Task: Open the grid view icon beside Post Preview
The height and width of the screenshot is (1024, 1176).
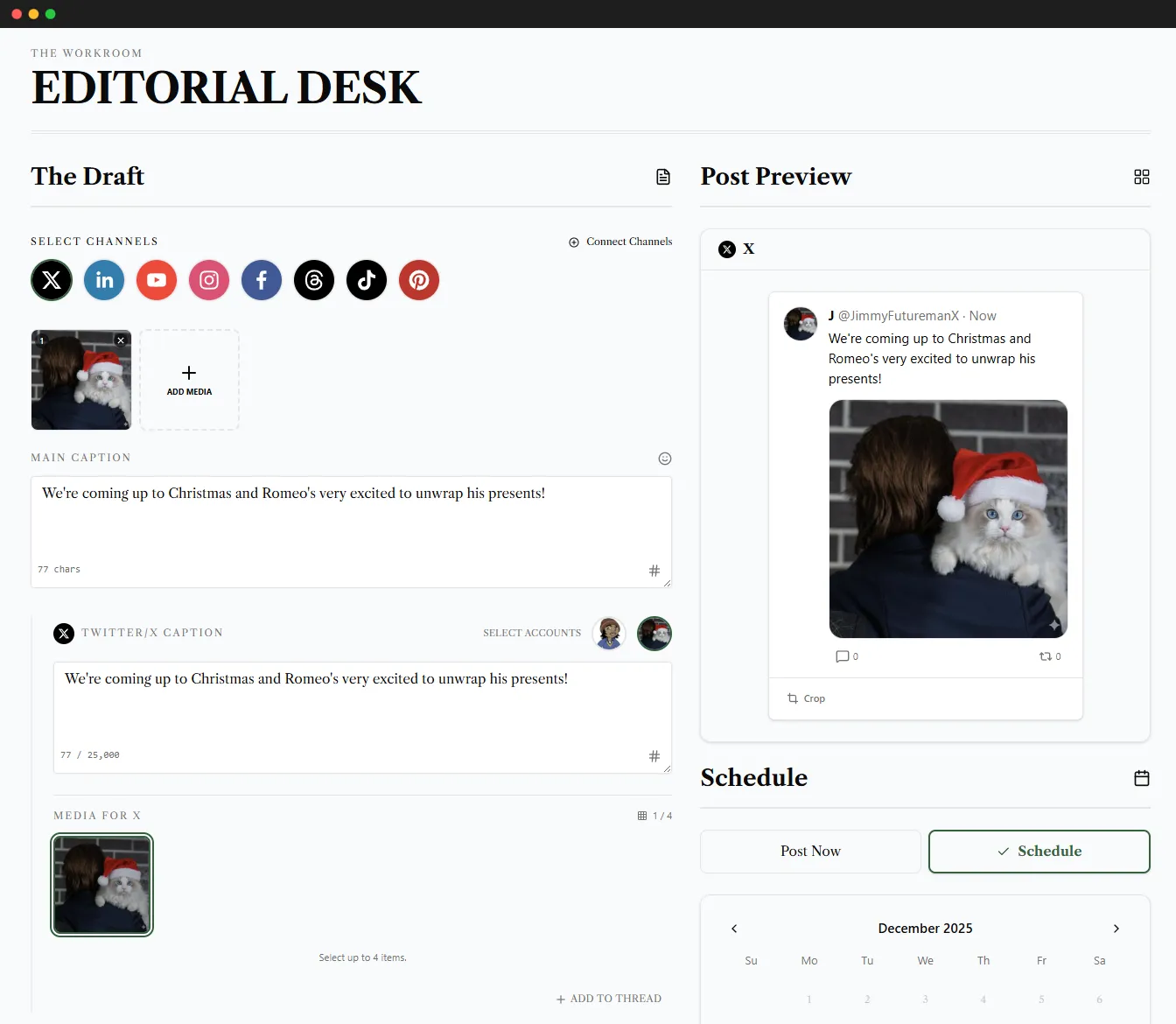Action: point(1141,177)
